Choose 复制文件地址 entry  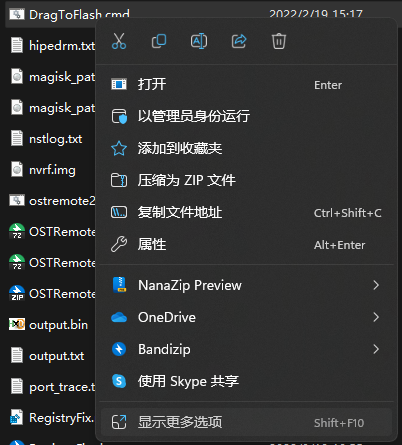(247, 212)
